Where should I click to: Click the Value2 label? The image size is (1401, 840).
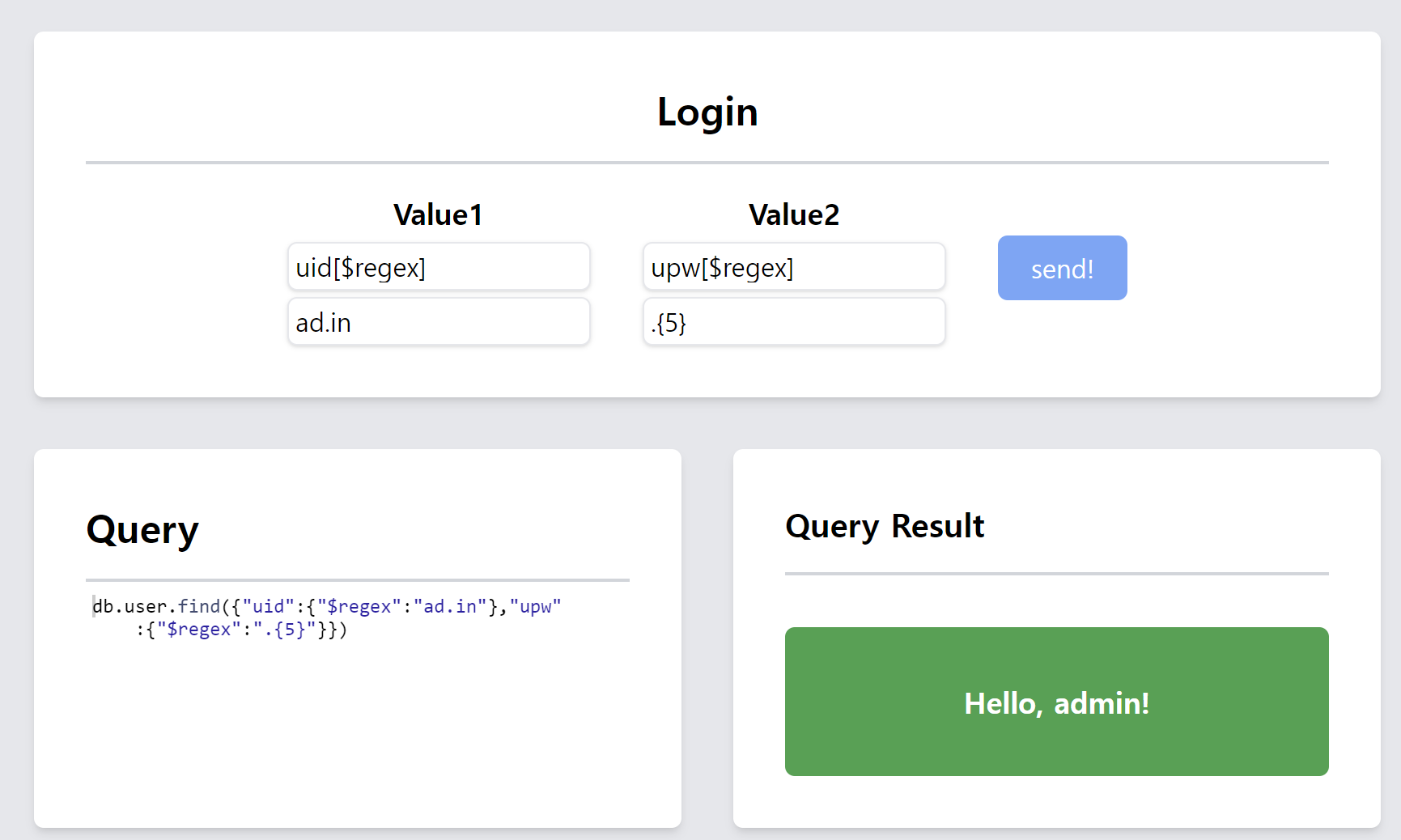pos(794,214)
